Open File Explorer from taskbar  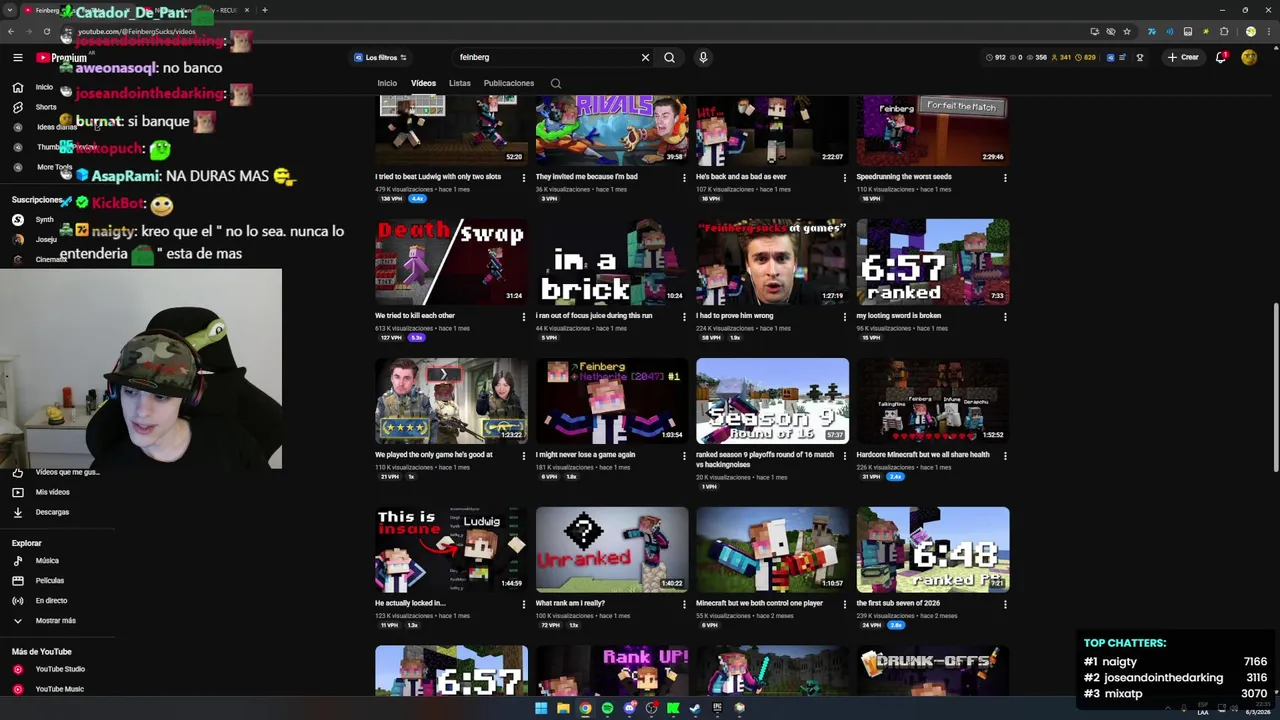point(563,708)
